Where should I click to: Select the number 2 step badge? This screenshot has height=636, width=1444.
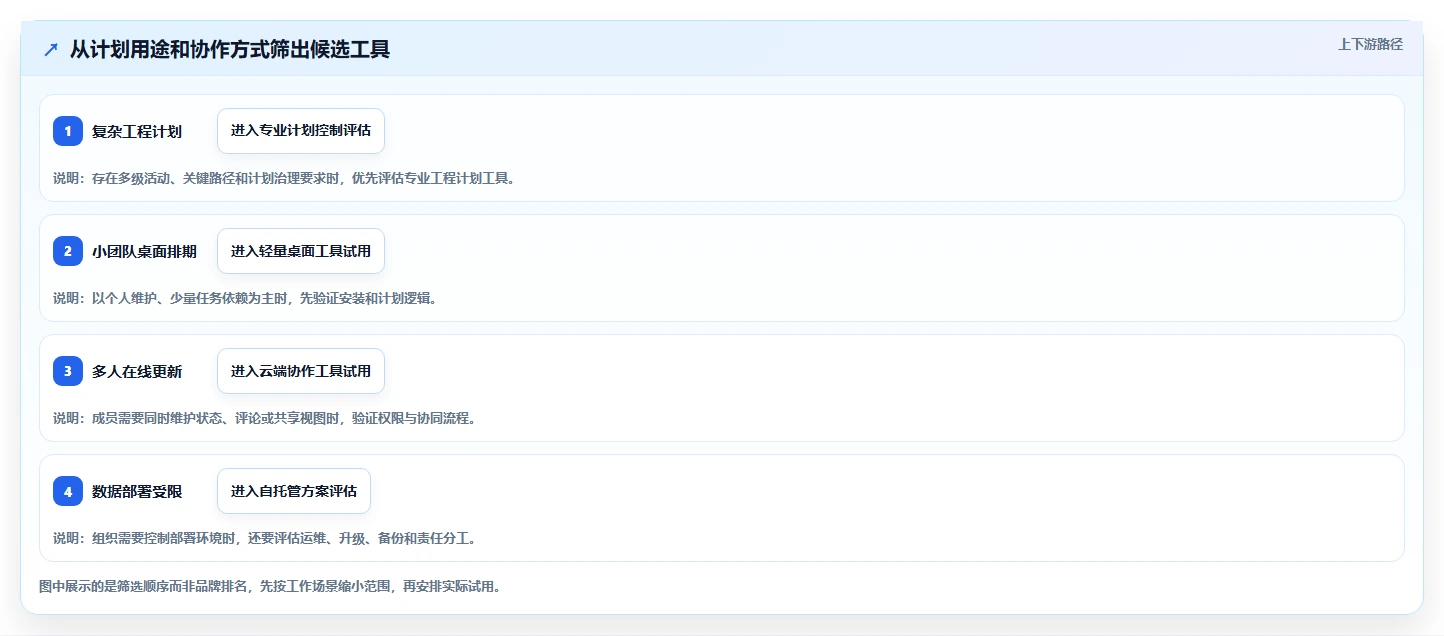click(68, 251)
